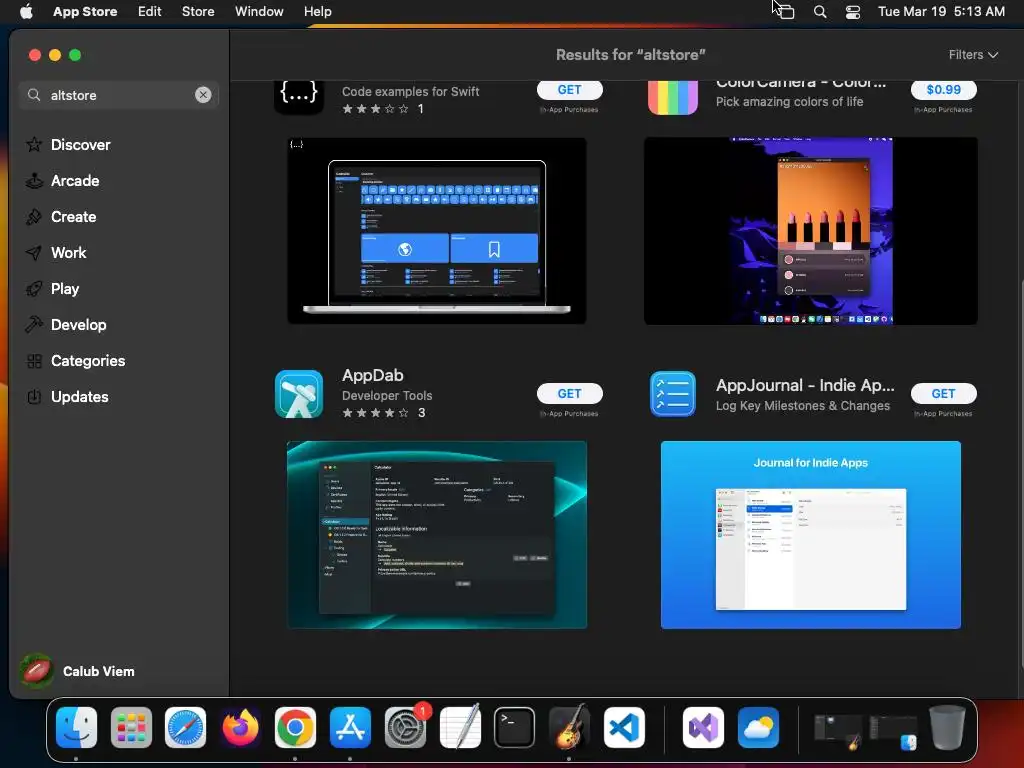View the Journal for Indie Apps screenshot

(x=810, y=535)
